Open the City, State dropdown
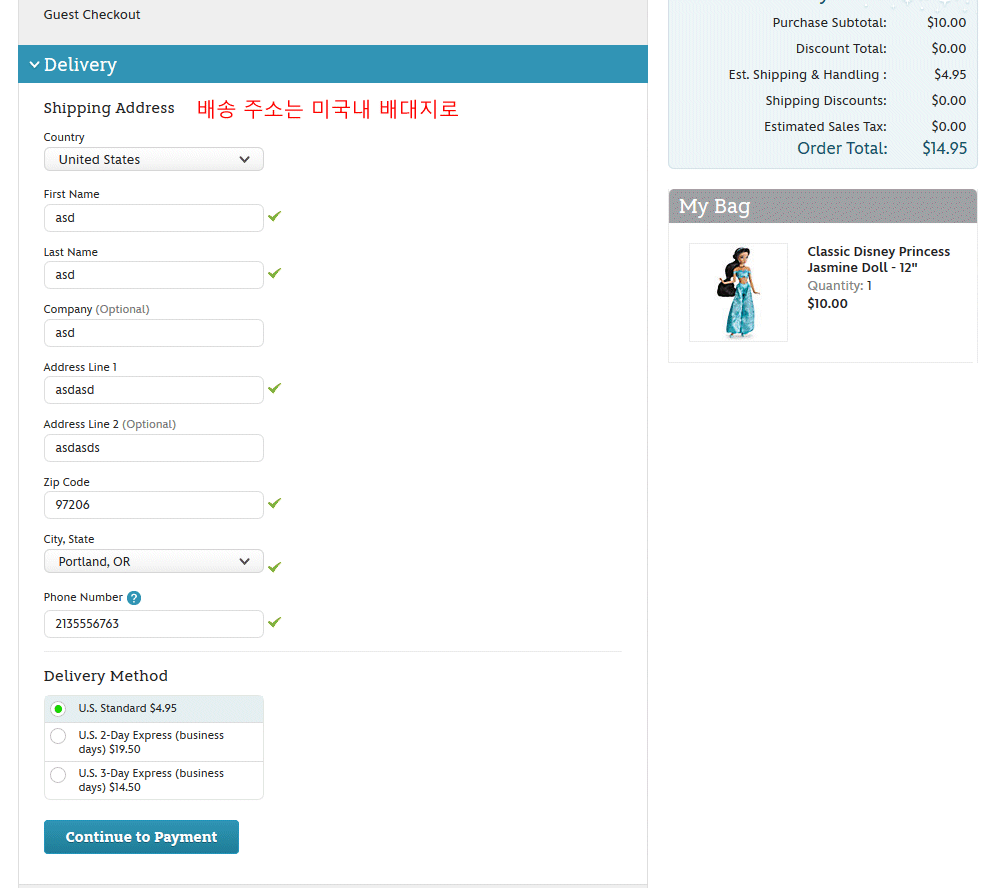This screenshot has height=888, width=1006. [x=153, y=562]
